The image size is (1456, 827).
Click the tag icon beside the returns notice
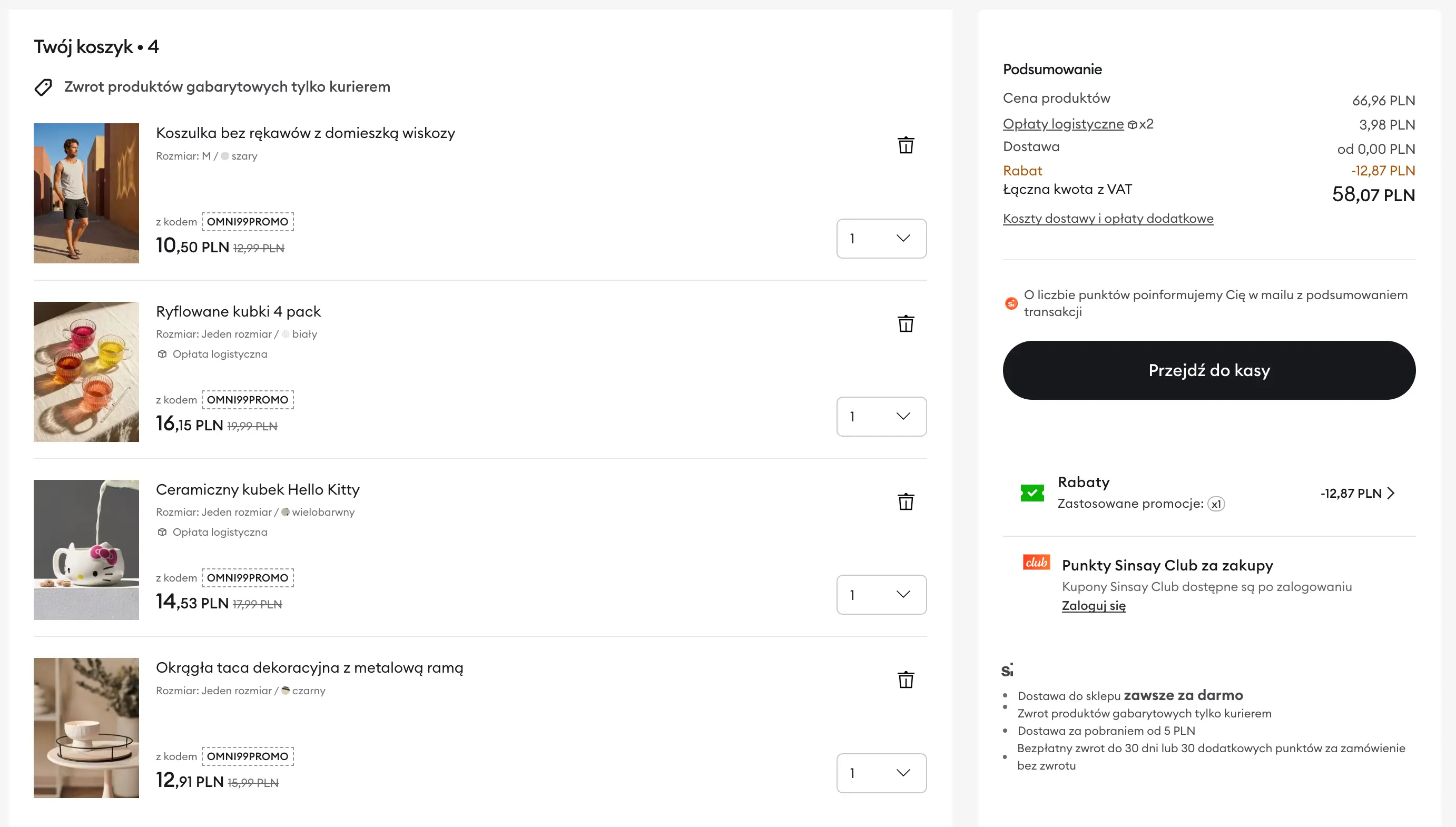(43, 87)
